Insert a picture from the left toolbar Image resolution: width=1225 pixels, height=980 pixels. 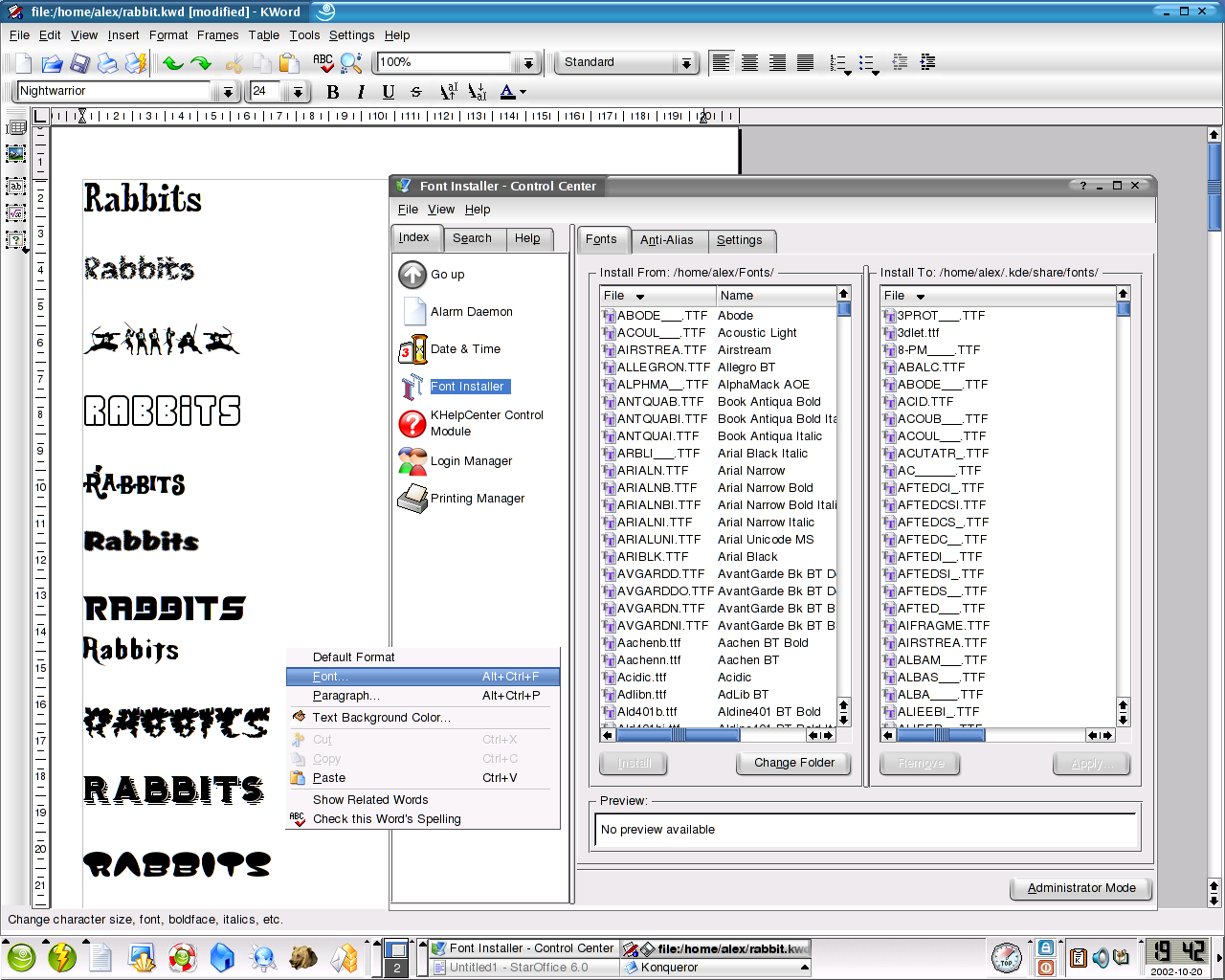[x=16, y=154]
